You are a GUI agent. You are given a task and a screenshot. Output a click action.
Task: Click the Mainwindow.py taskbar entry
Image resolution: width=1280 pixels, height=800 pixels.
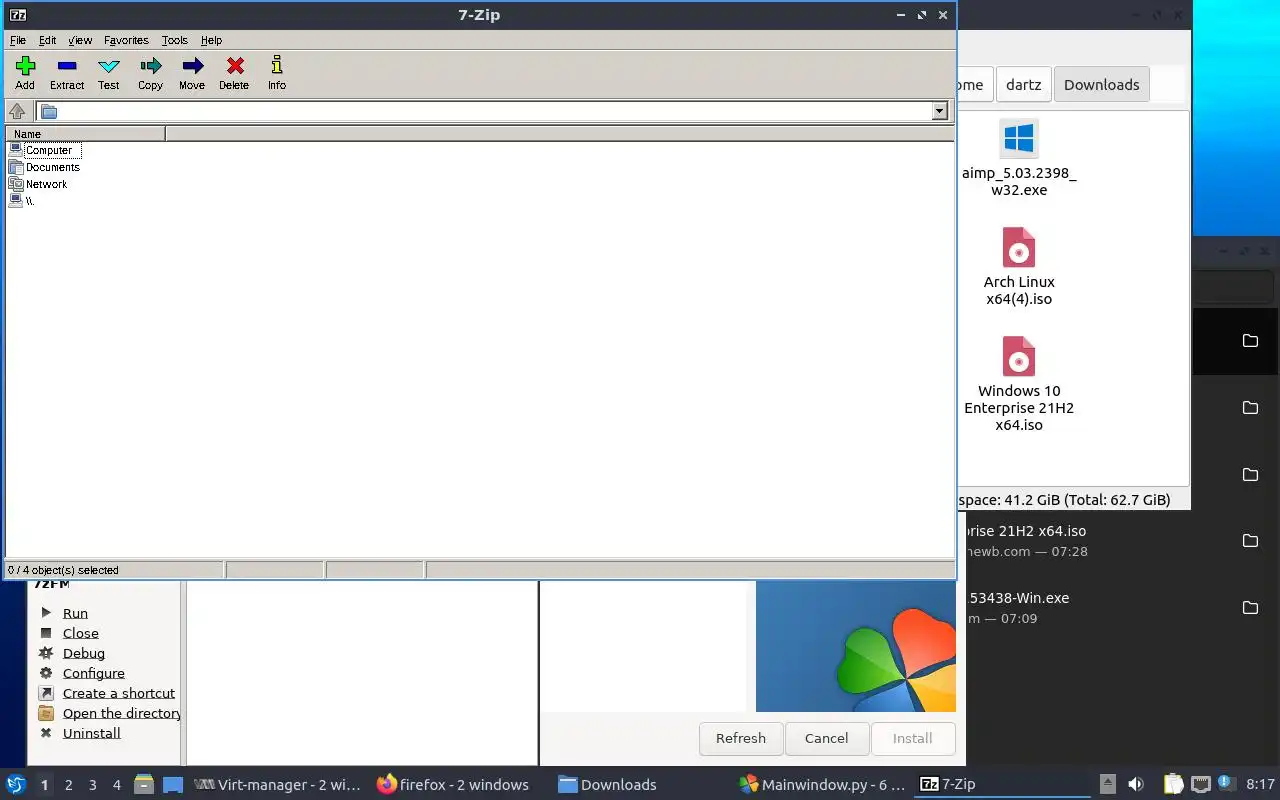click(822, 785)
